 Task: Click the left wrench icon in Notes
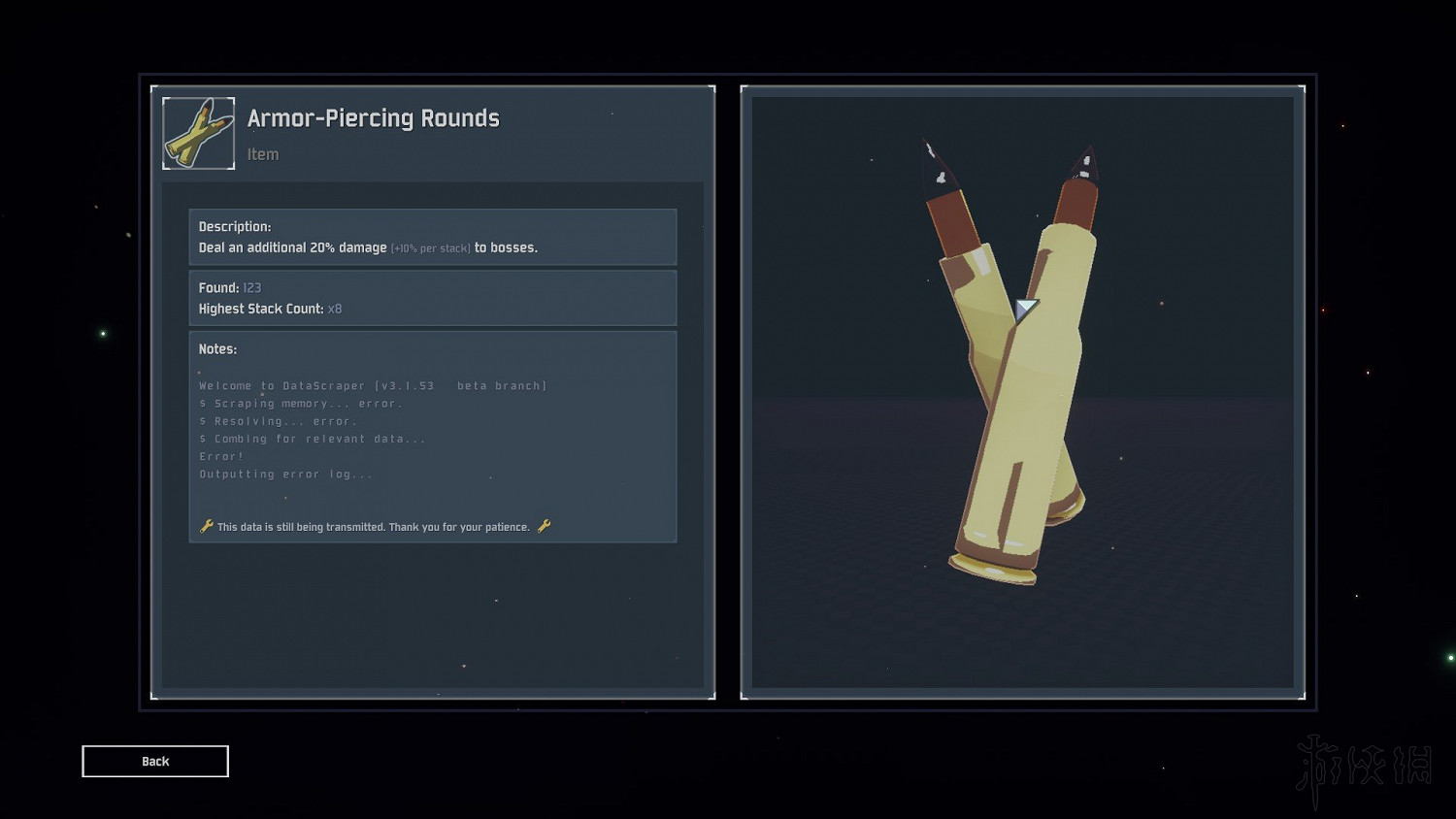pyautogui.click(x=206, y=526)
